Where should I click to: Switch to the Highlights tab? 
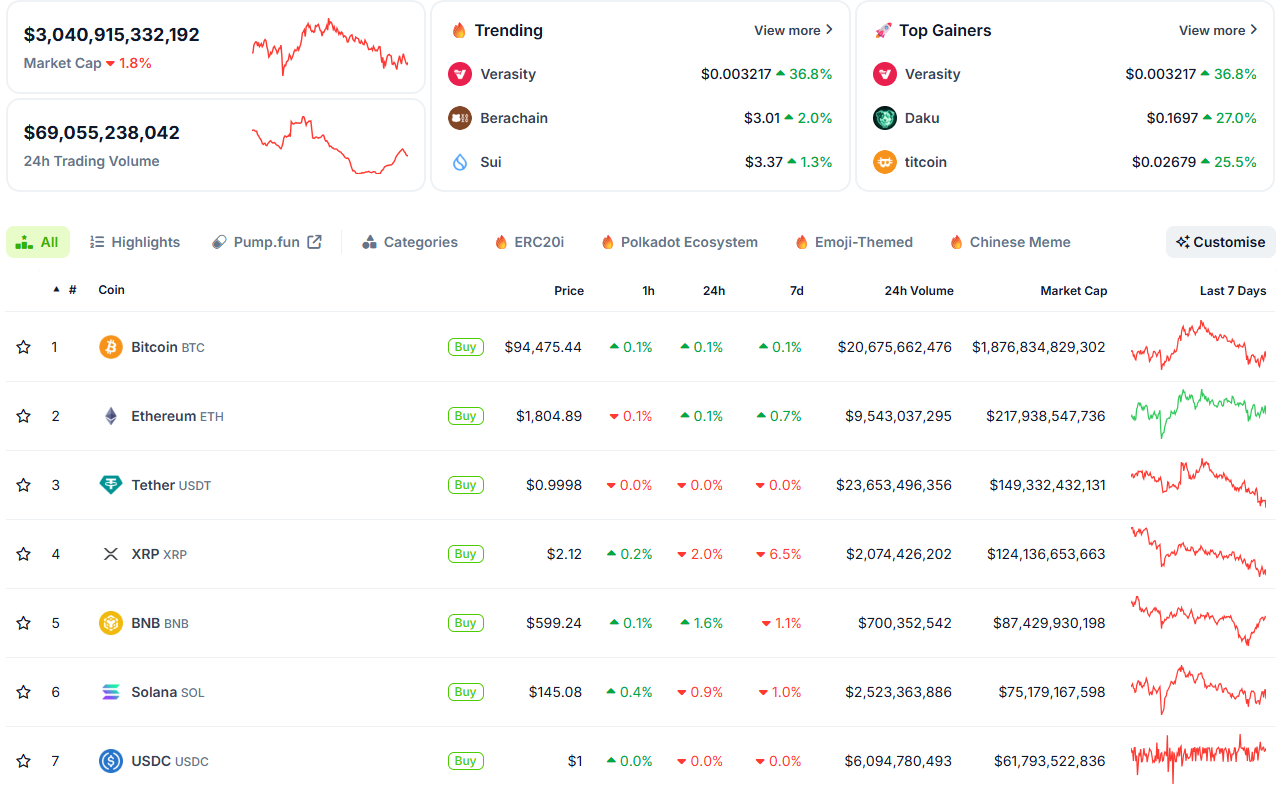pyautogui.click(x=135, y=242)
